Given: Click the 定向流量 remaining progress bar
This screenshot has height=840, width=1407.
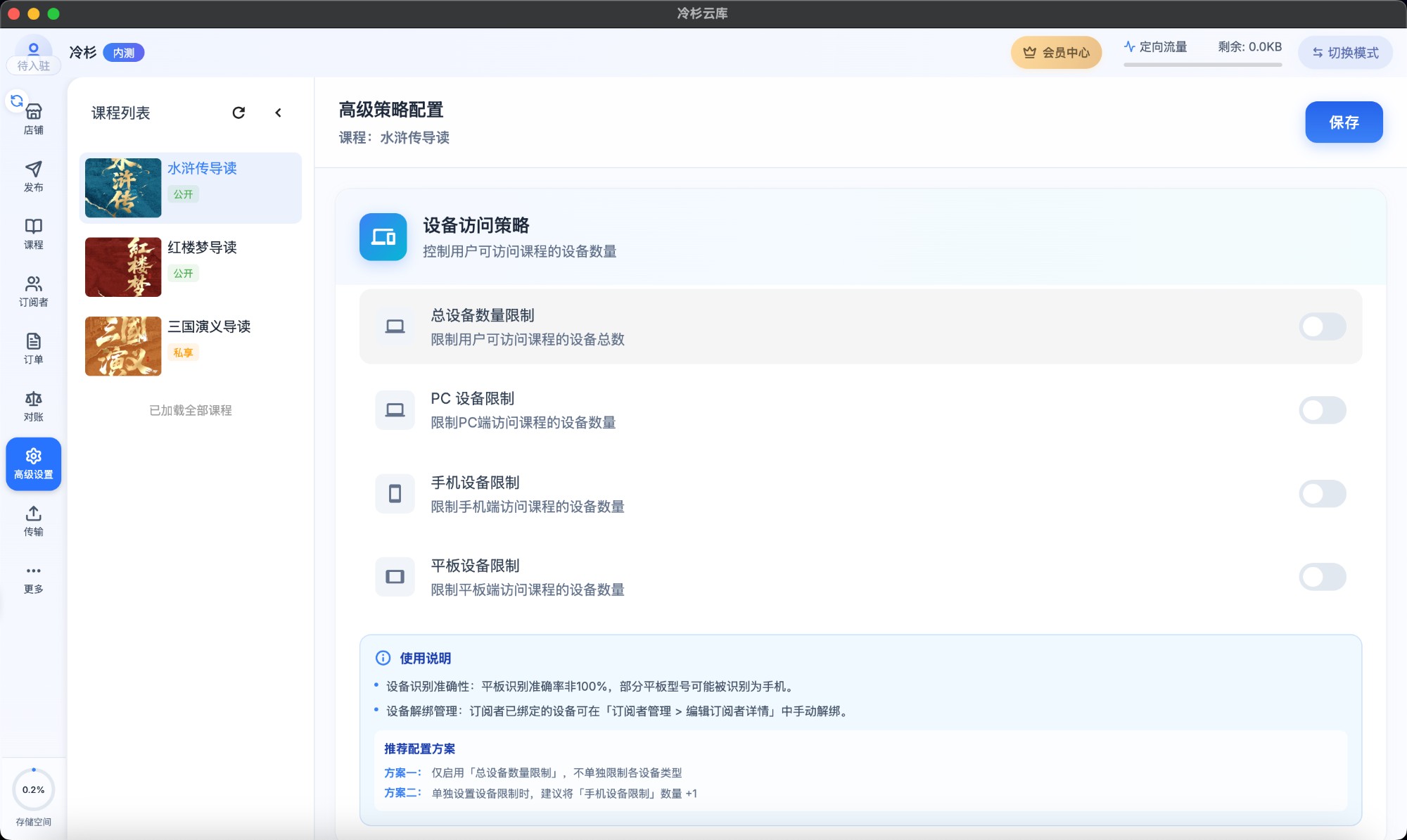Looking at the screenshot, I should (1202, 65).
